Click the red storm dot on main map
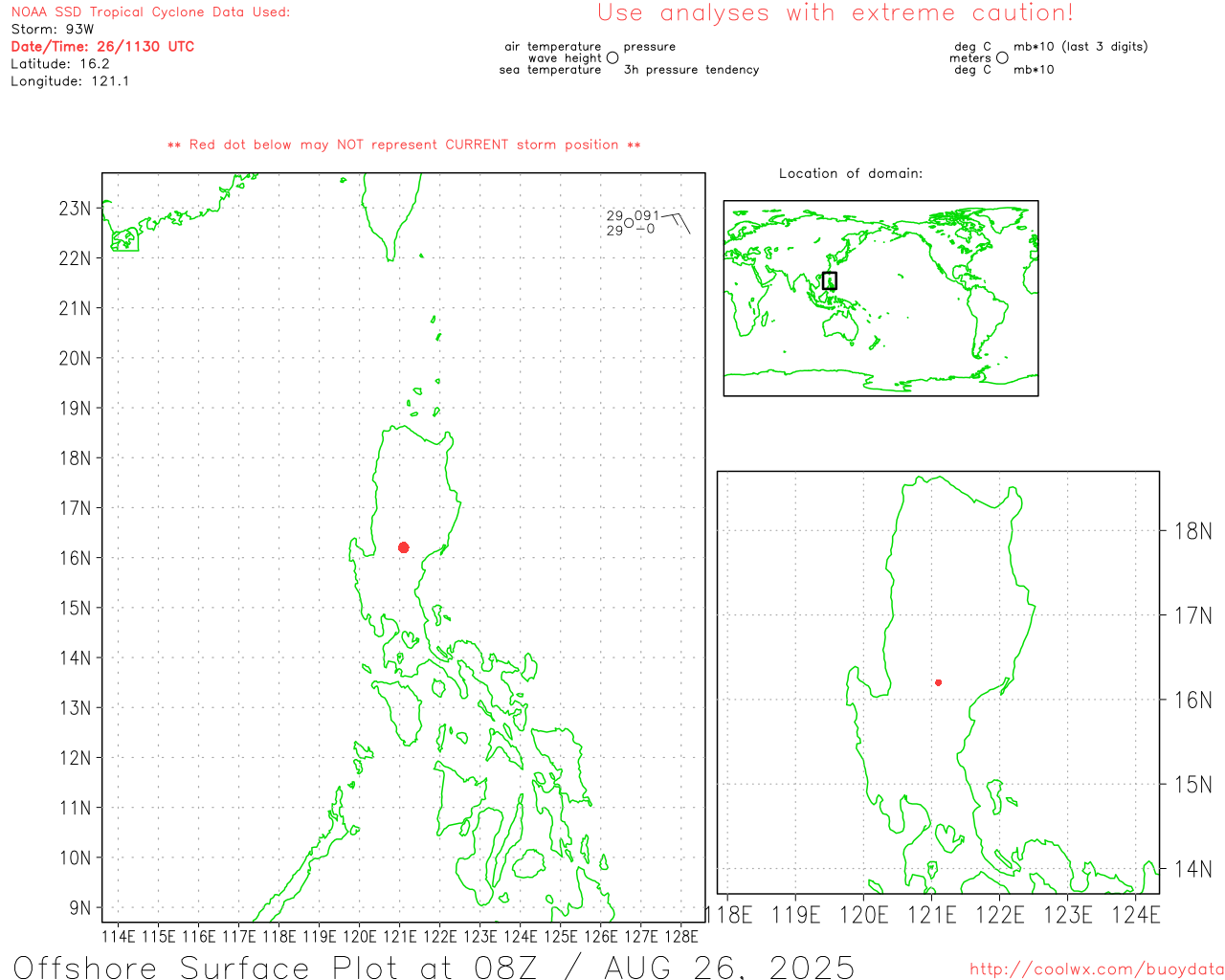 (403, 547)
